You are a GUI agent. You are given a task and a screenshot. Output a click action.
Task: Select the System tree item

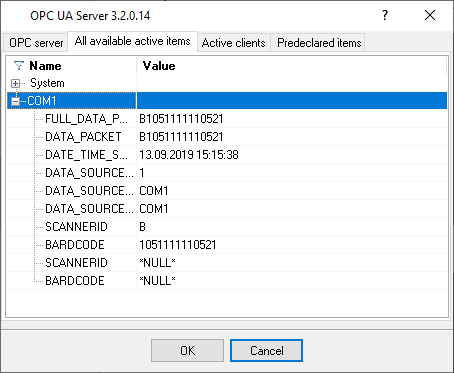point(47,83)
